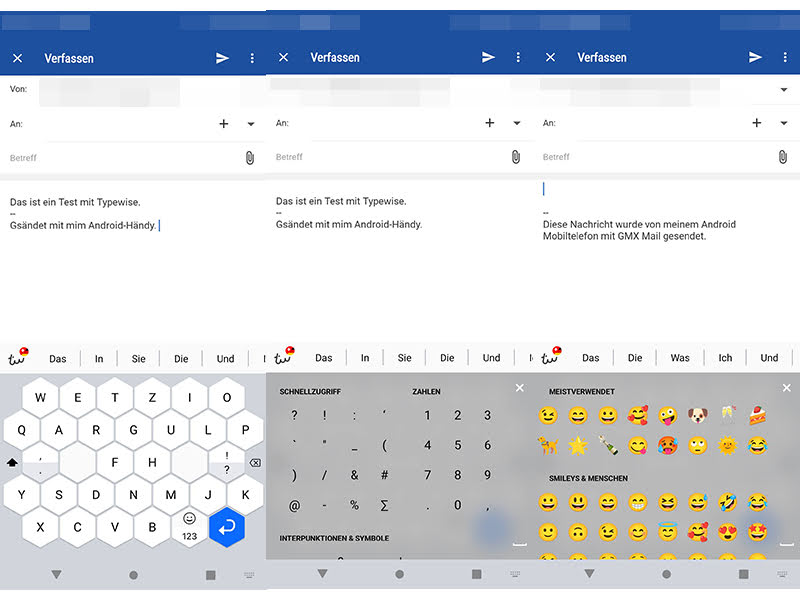
Task: Tap the W hexagon key
Action: (x=40, y=397)
